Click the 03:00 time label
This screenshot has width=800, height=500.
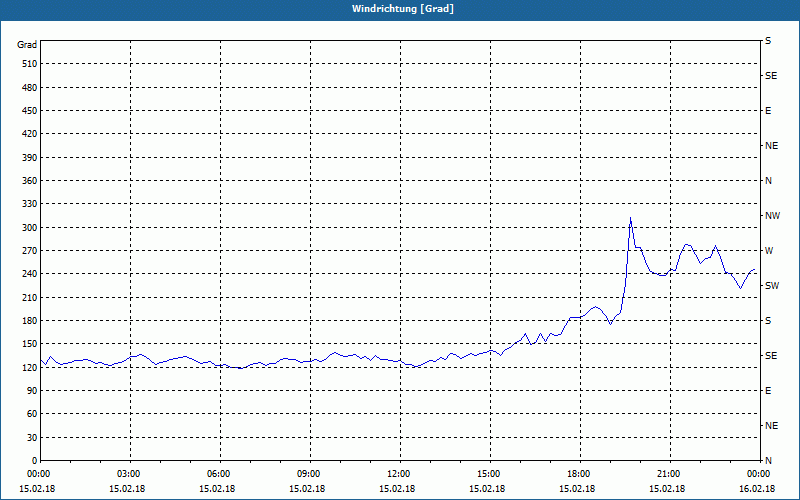(127, 474)
